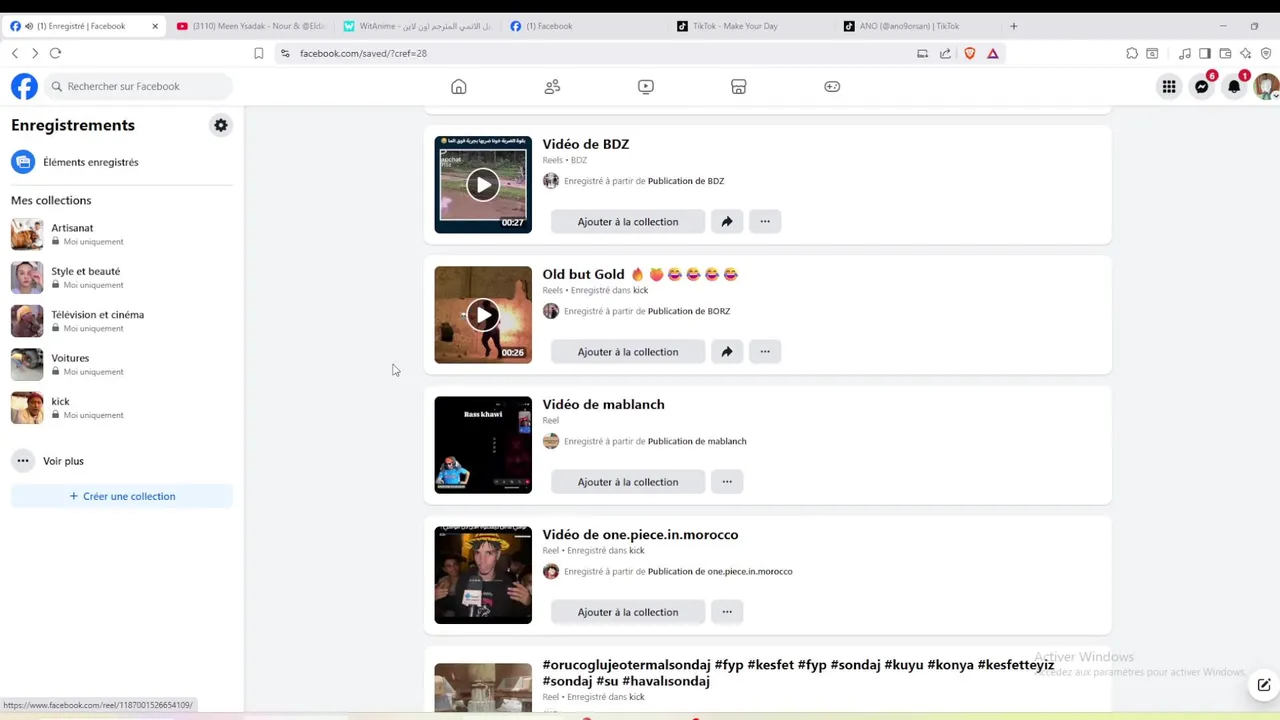
Task: Open the VPN shield icon
Action: coord(1266,53)
